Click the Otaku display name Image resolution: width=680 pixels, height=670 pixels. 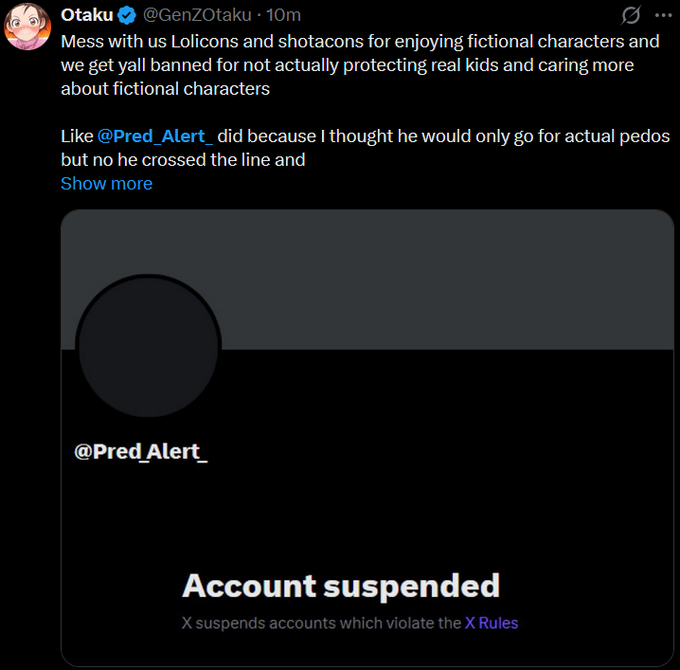tap(87, 15)
